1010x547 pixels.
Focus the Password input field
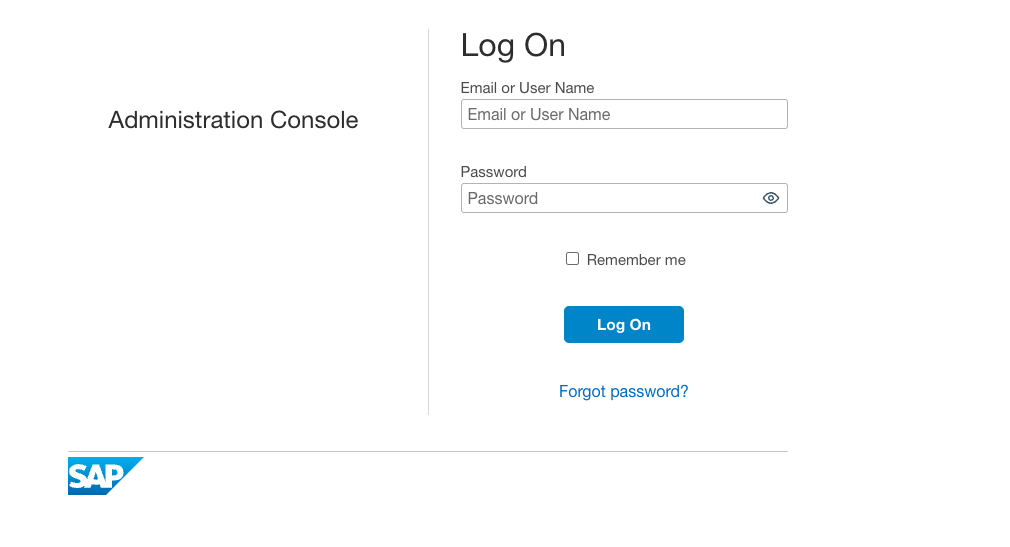[x=610, y=198]
